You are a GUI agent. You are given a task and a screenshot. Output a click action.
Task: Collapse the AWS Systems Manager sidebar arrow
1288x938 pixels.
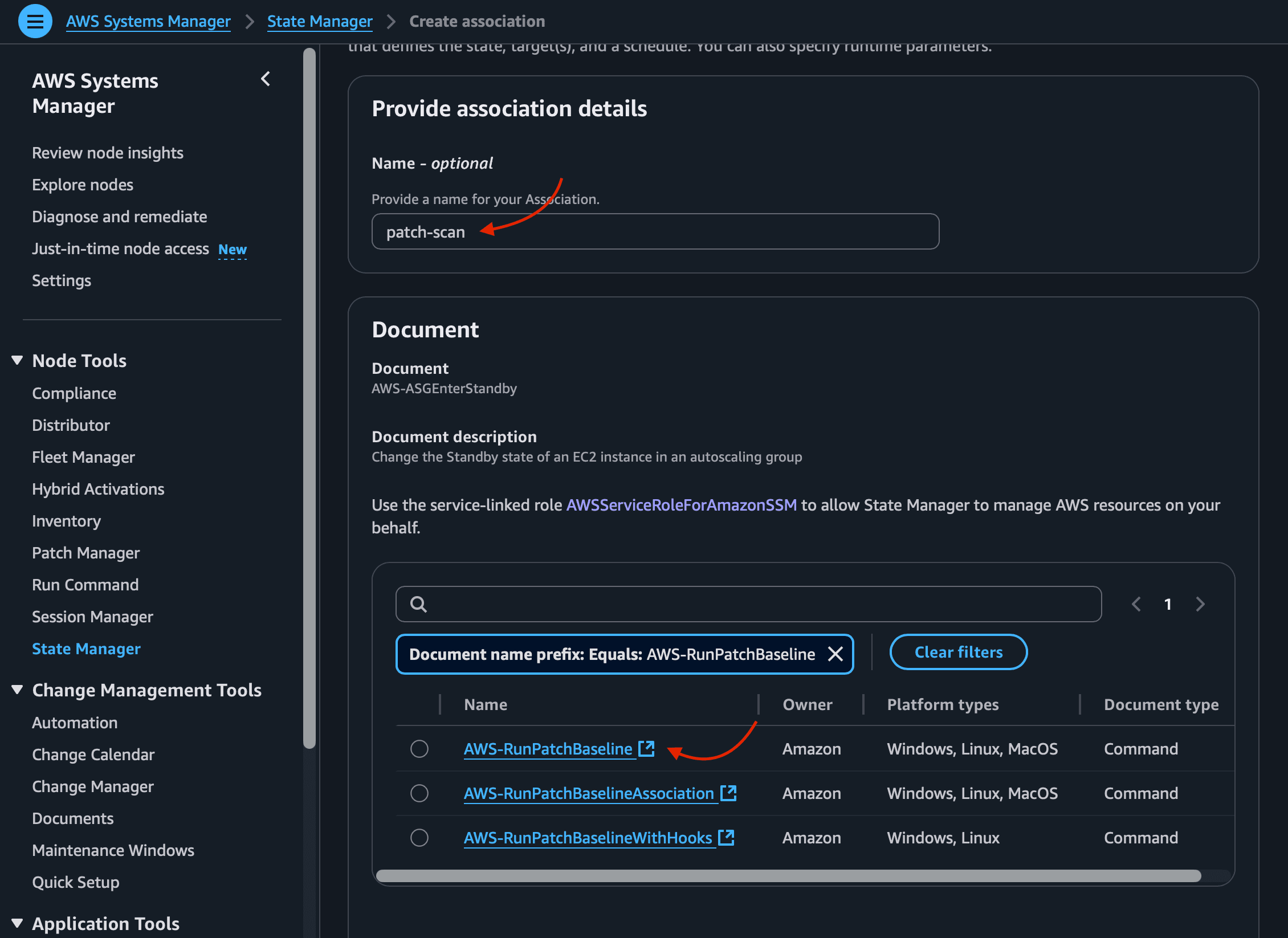click(x=265, y=79)
